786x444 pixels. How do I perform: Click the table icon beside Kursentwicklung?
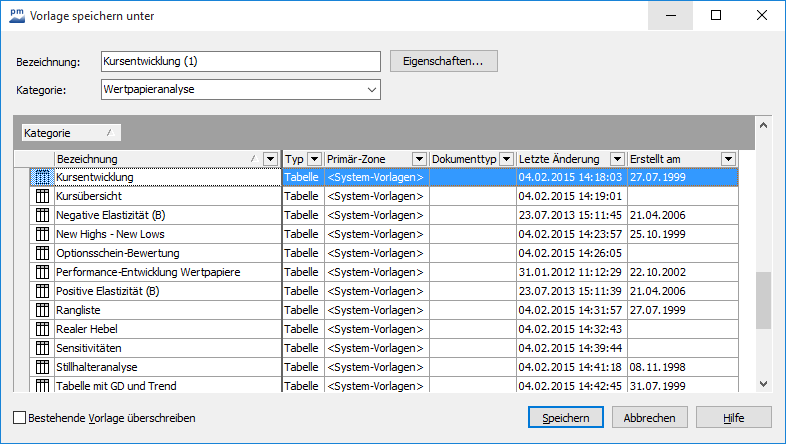point(42,177)
